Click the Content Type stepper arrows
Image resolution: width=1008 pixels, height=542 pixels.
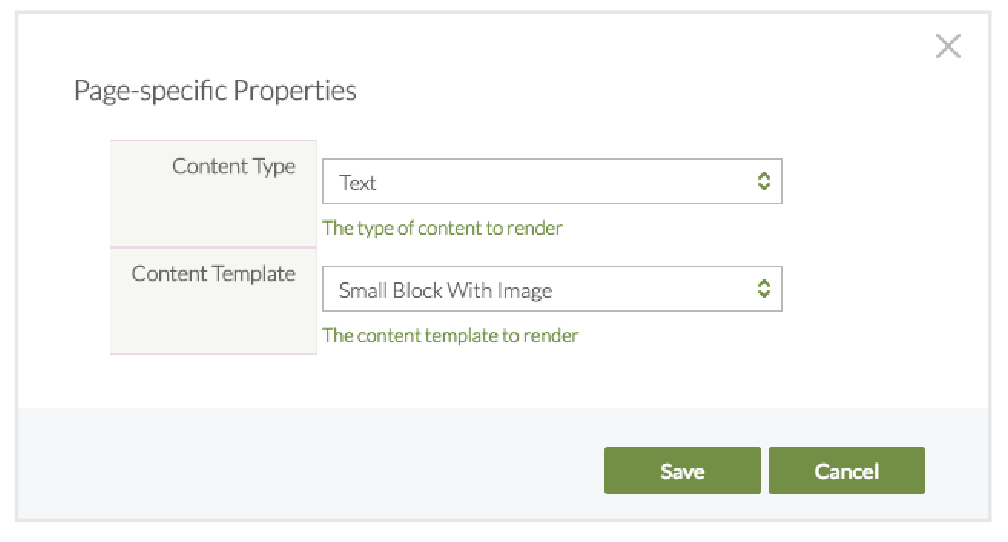(x=764, y=181)
